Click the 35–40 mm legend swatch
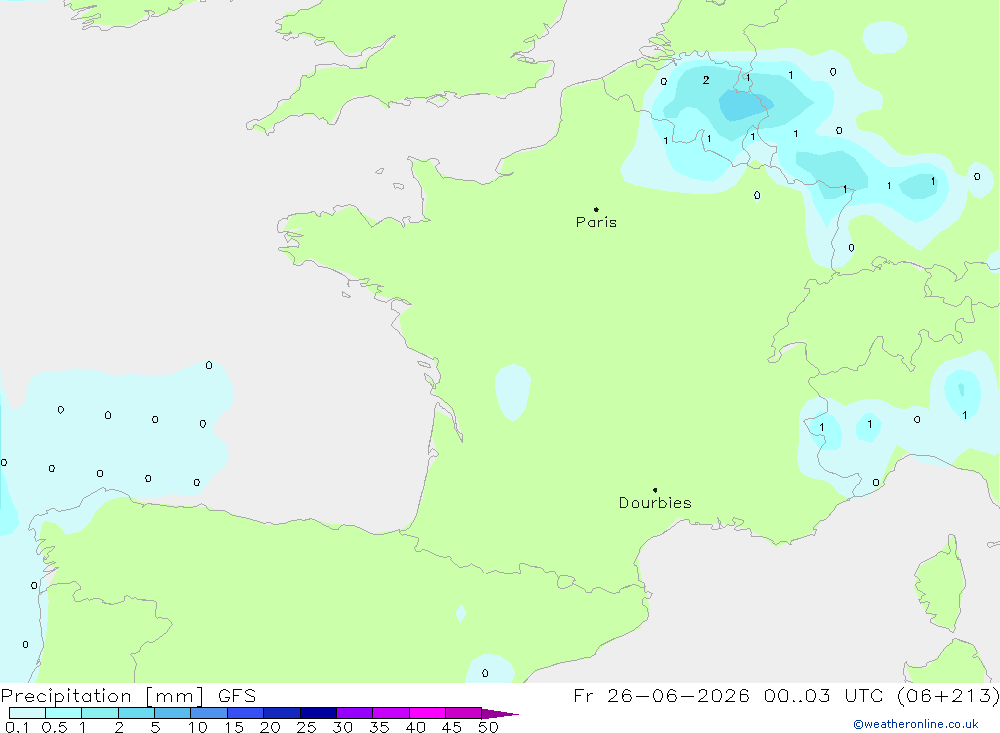1000x733 pixels. tap(391, 713)
